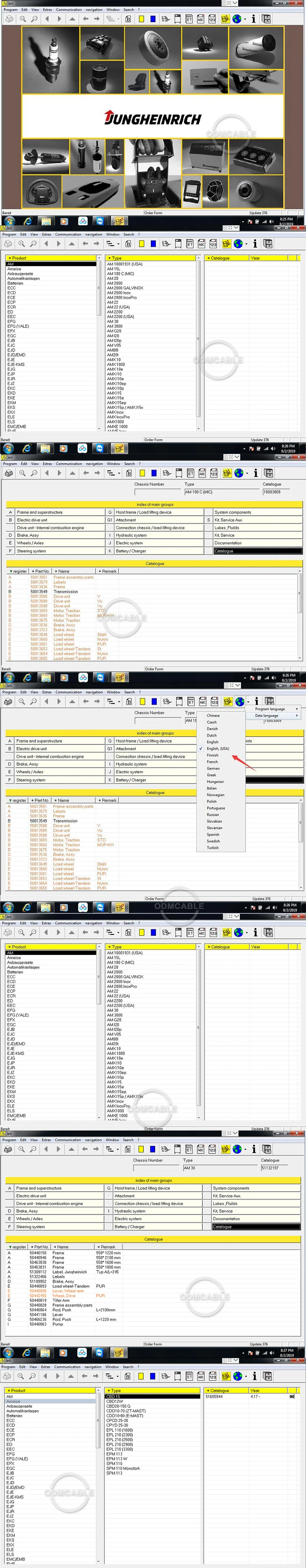Click the printer icon in the Jungheinrich splash window
306x1568 pixels.
(8, 20)
